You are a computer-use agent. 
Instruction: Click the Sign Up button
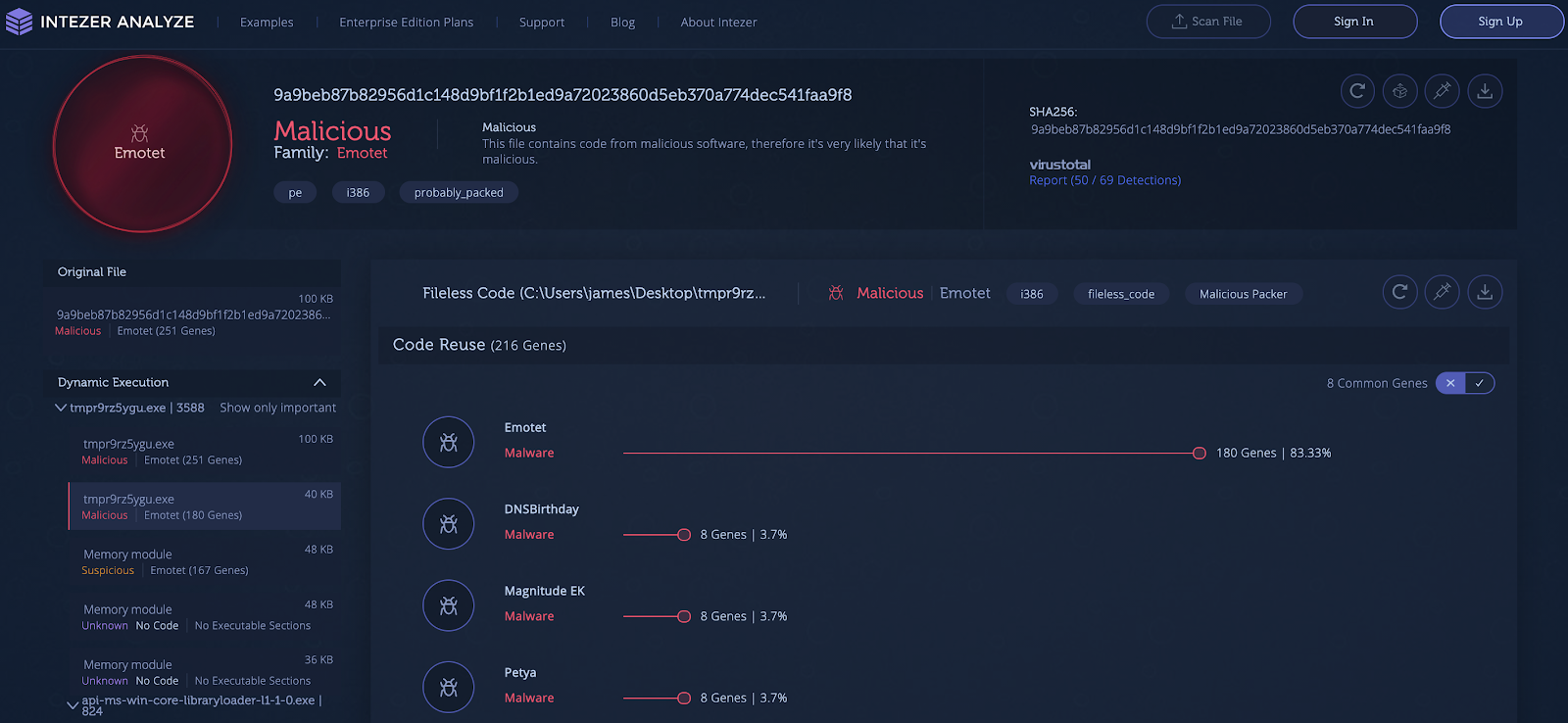(x=1500, y=22)
